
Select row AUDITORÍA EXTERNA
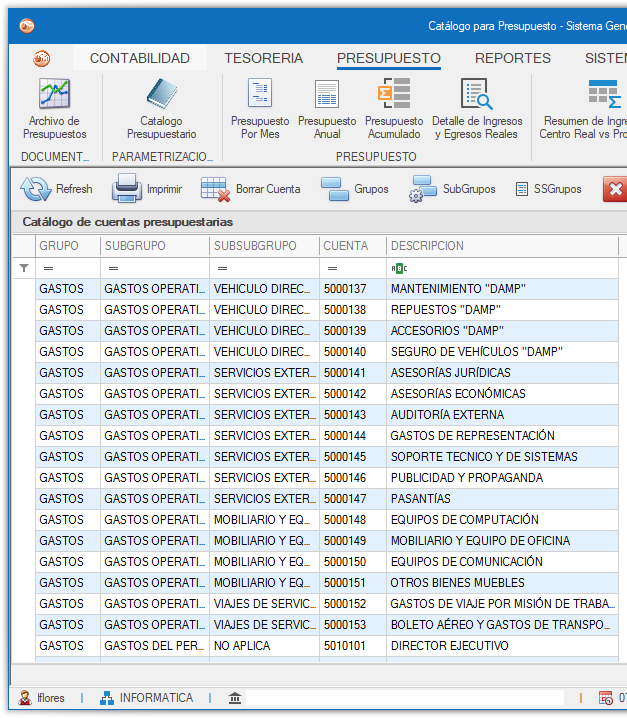[327, 415]
